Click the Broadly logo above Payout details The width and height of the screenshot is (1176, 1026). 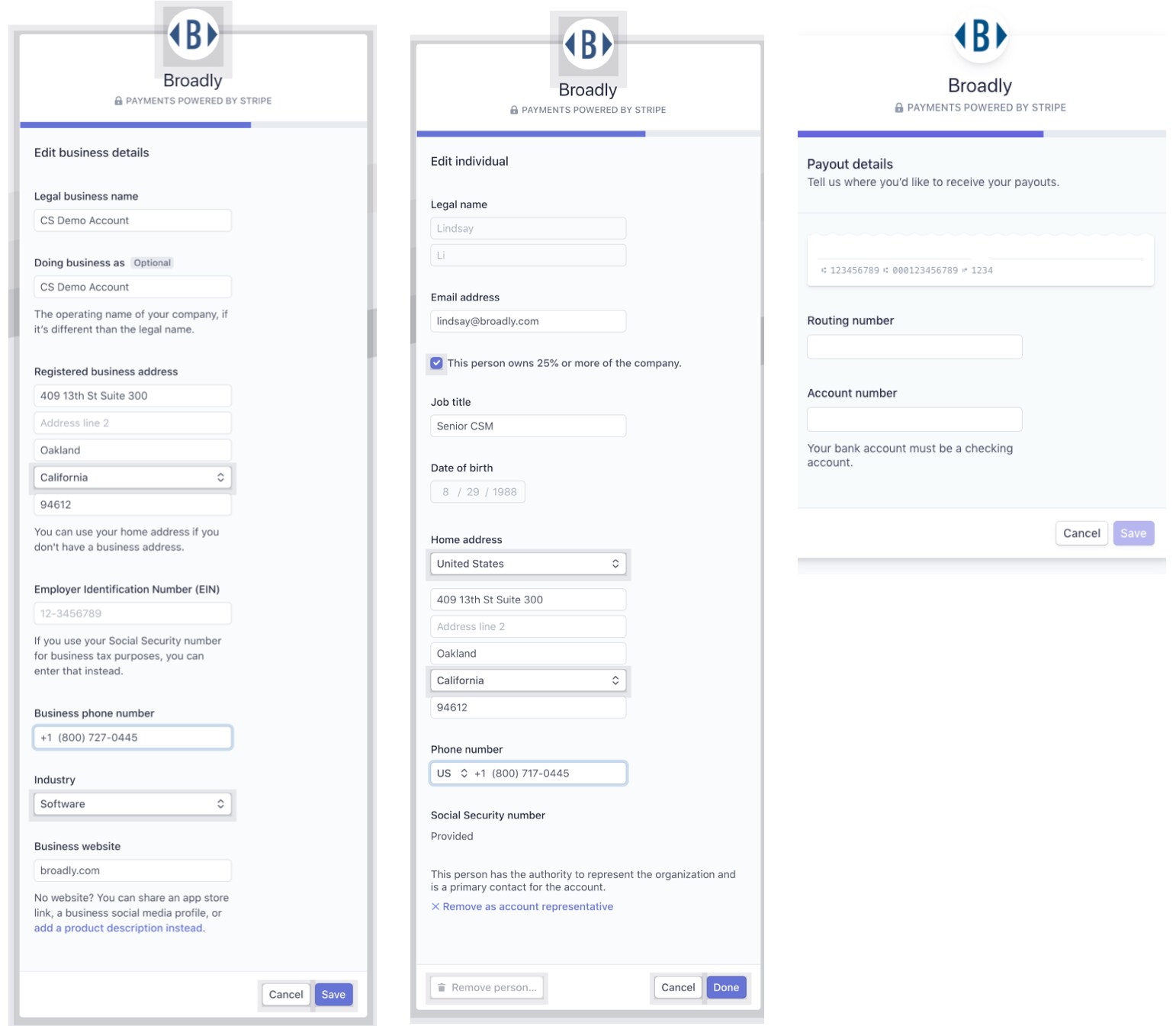tap(980, 36)
